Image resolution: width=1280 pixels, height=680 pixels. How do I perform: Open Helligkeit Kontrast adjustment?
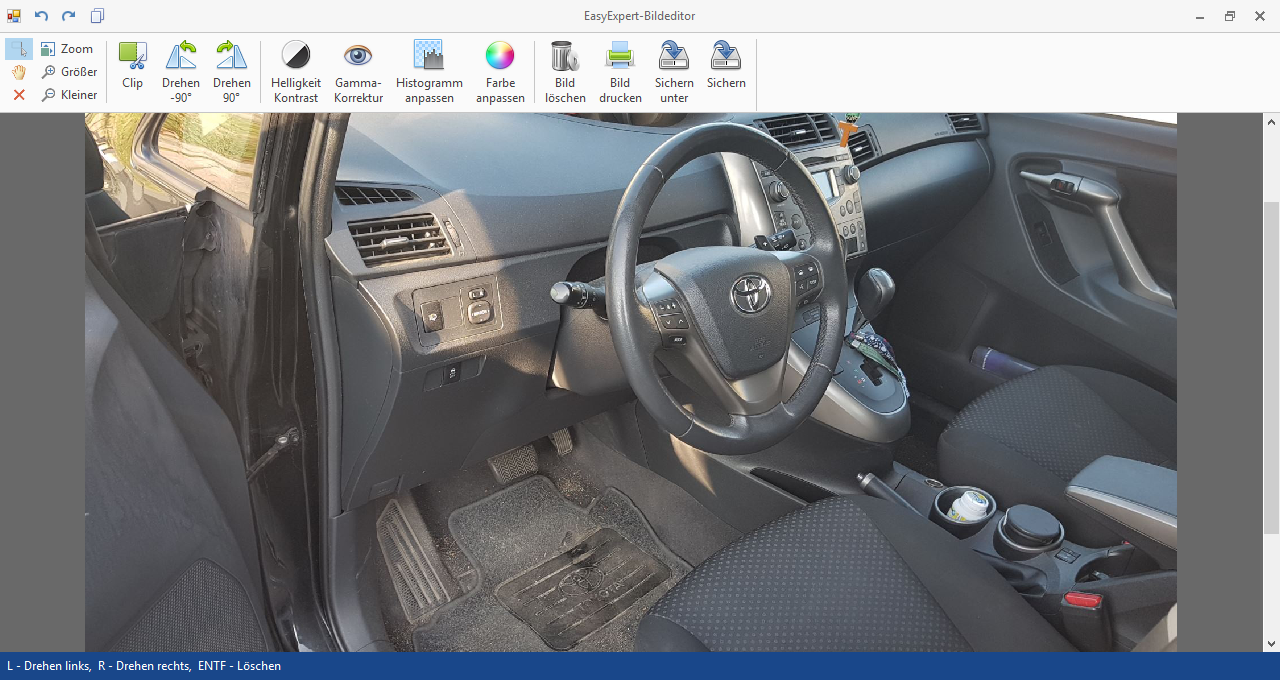click(x=296, y=72)
